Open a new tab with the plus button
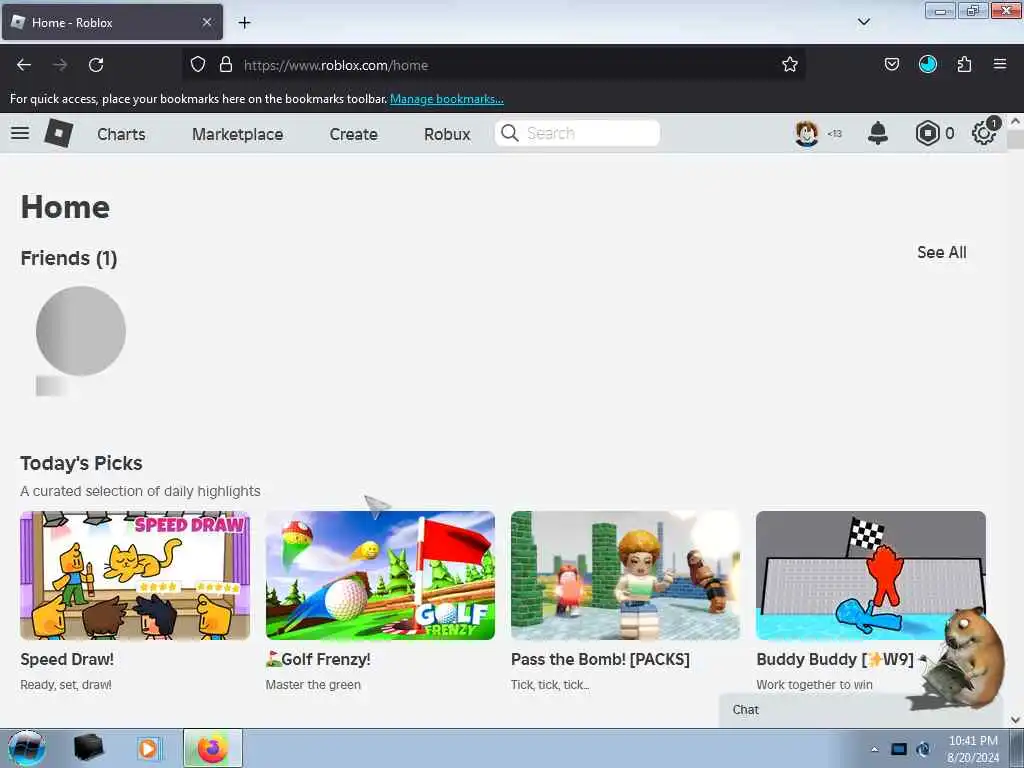This screenshot has width=1024, height=768. pos(244,23)
